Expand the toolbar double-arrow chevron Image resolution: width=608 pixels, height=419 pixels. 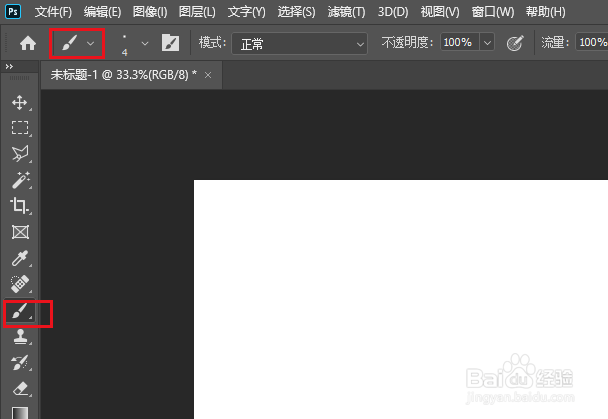[x=9, y=67]
